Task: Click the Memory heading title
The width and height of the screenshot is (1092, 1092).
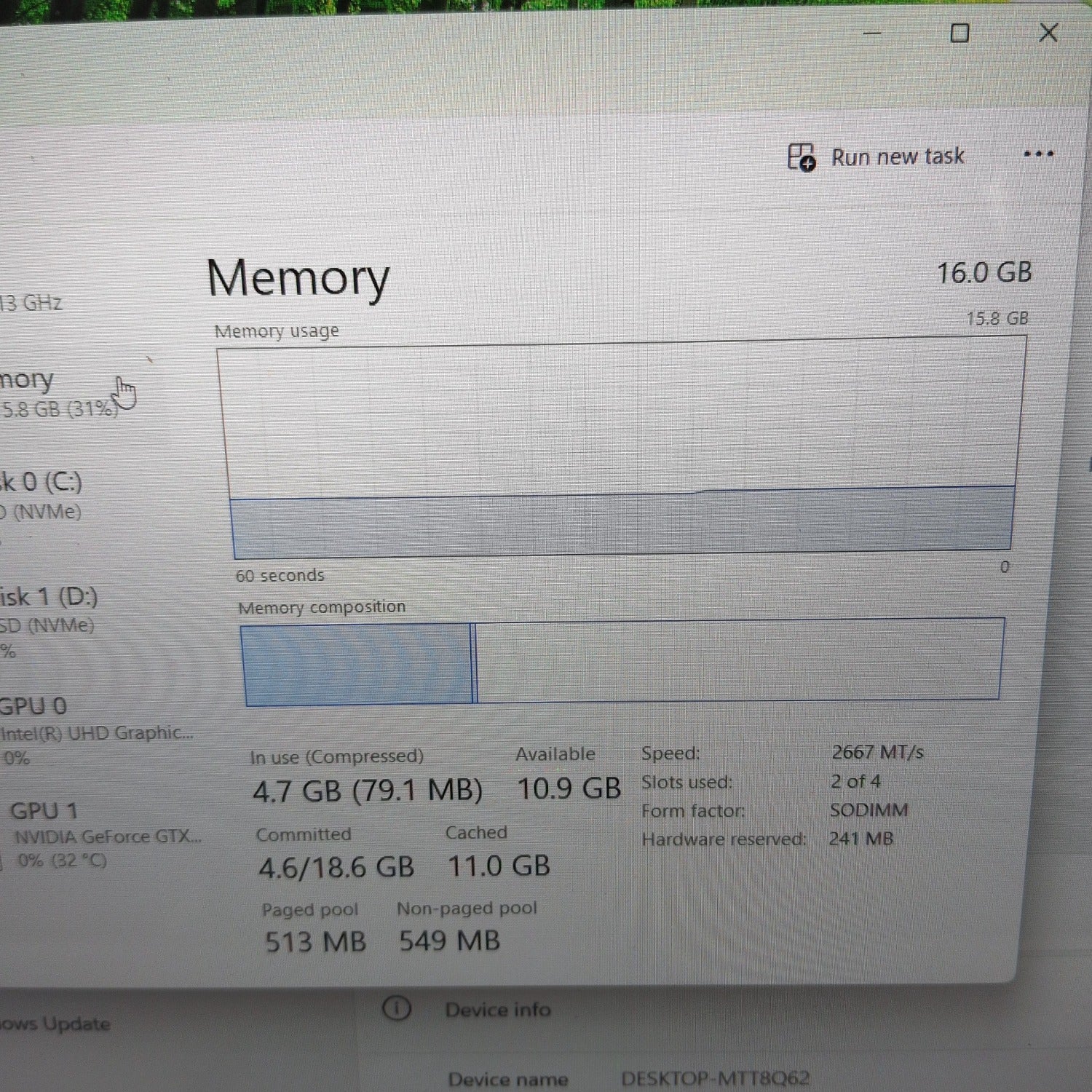Action: (298, 279)
